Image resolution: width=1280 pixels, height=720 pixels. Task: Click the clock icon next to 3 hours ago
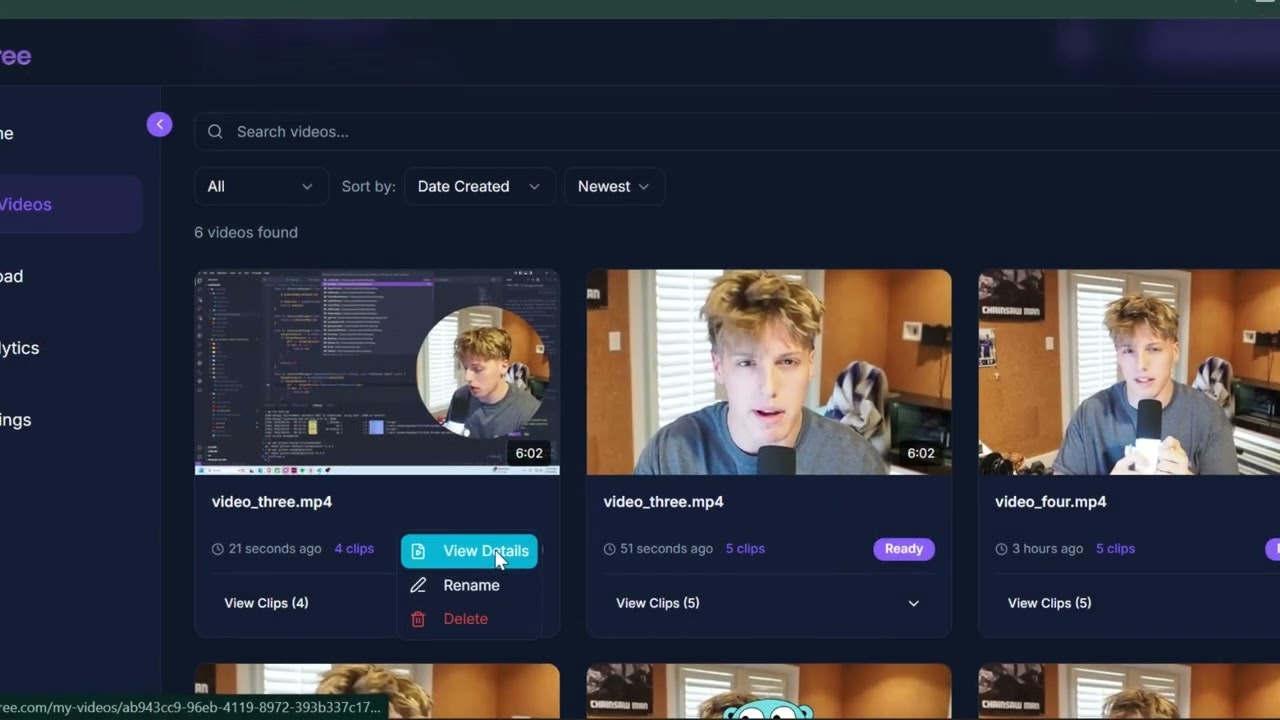[1000, 548]
